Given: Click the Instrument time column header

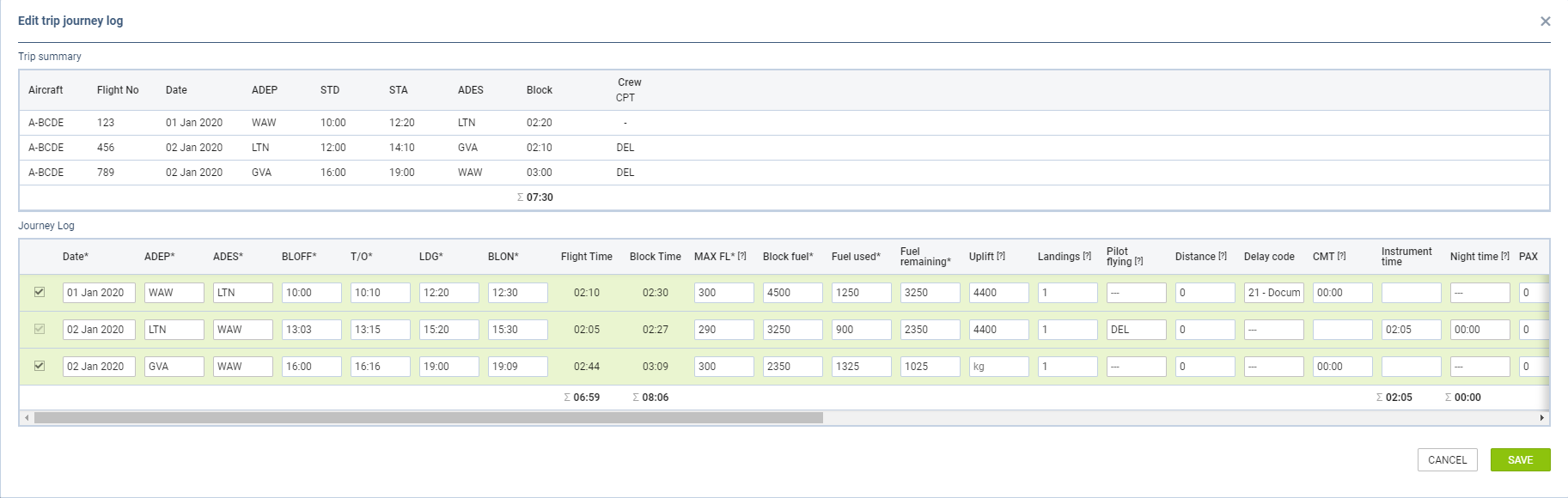Looking at the screenshot, I should tap(1406, 257).
